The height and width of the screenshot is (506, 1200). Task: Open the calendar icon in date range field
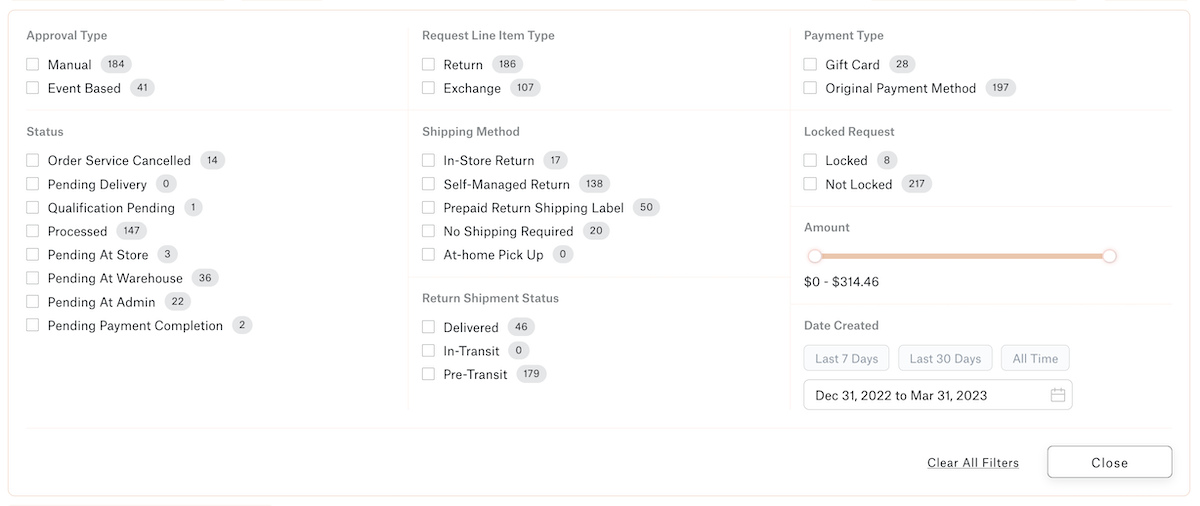click(1058, 395)
